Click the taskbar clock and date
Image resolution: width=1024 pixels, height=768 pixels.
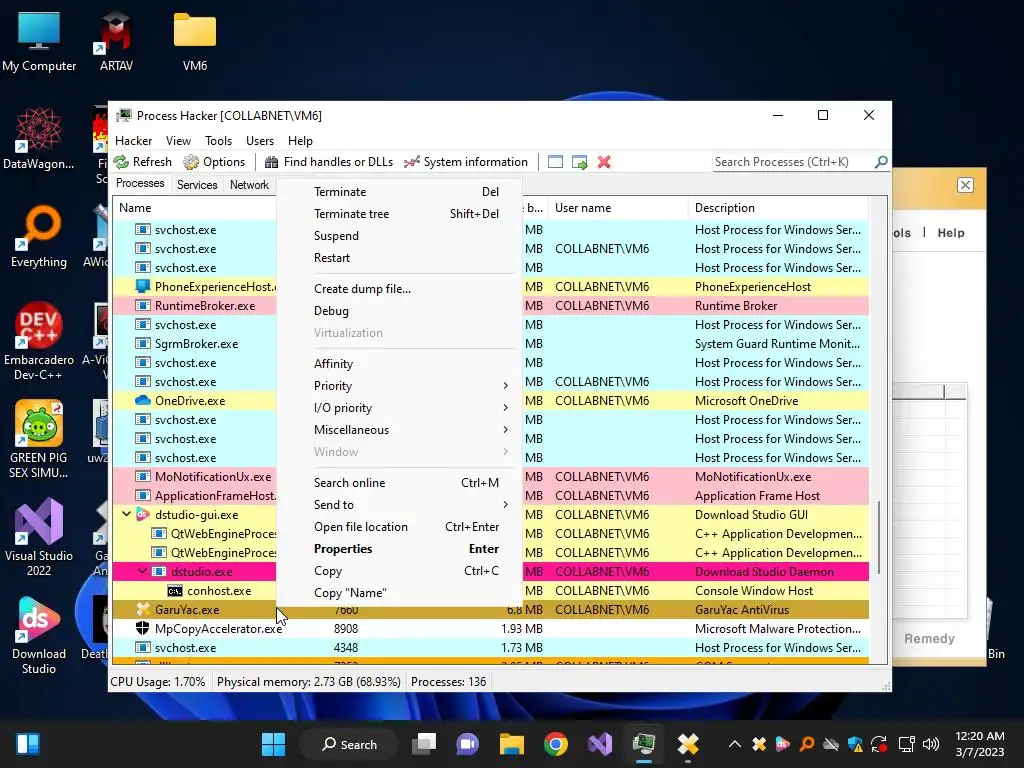980,744
